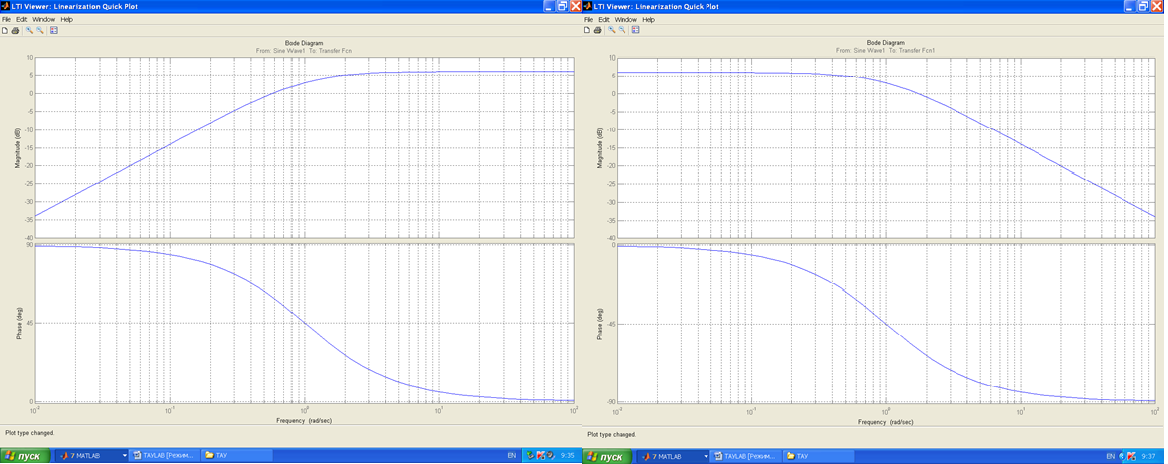Click the right пуск Start button

pyautogui.click(x=606, y=456)
